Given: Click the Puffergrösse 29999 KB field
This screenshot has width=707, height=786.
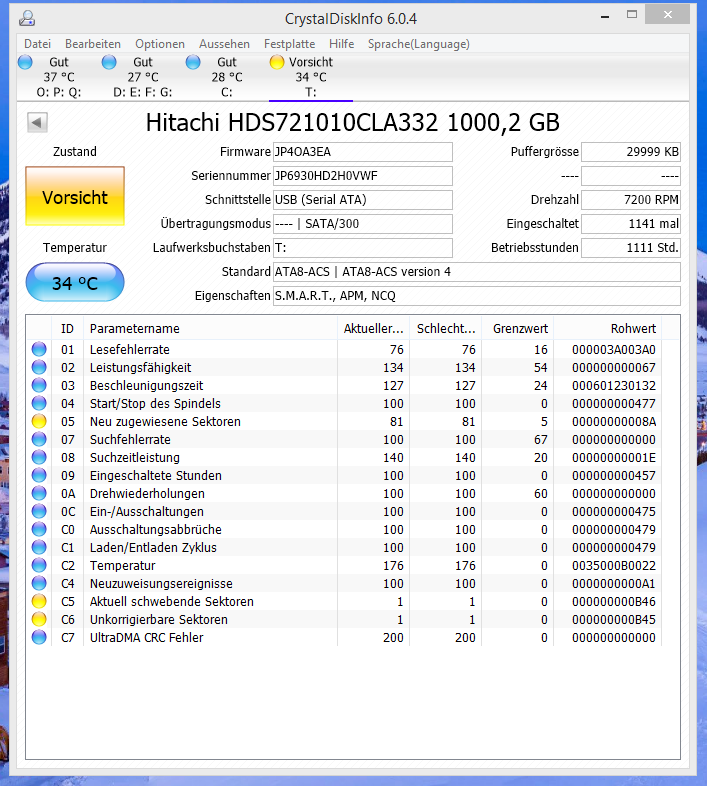Looking at the screenshot, I should (x=631, y=152).
